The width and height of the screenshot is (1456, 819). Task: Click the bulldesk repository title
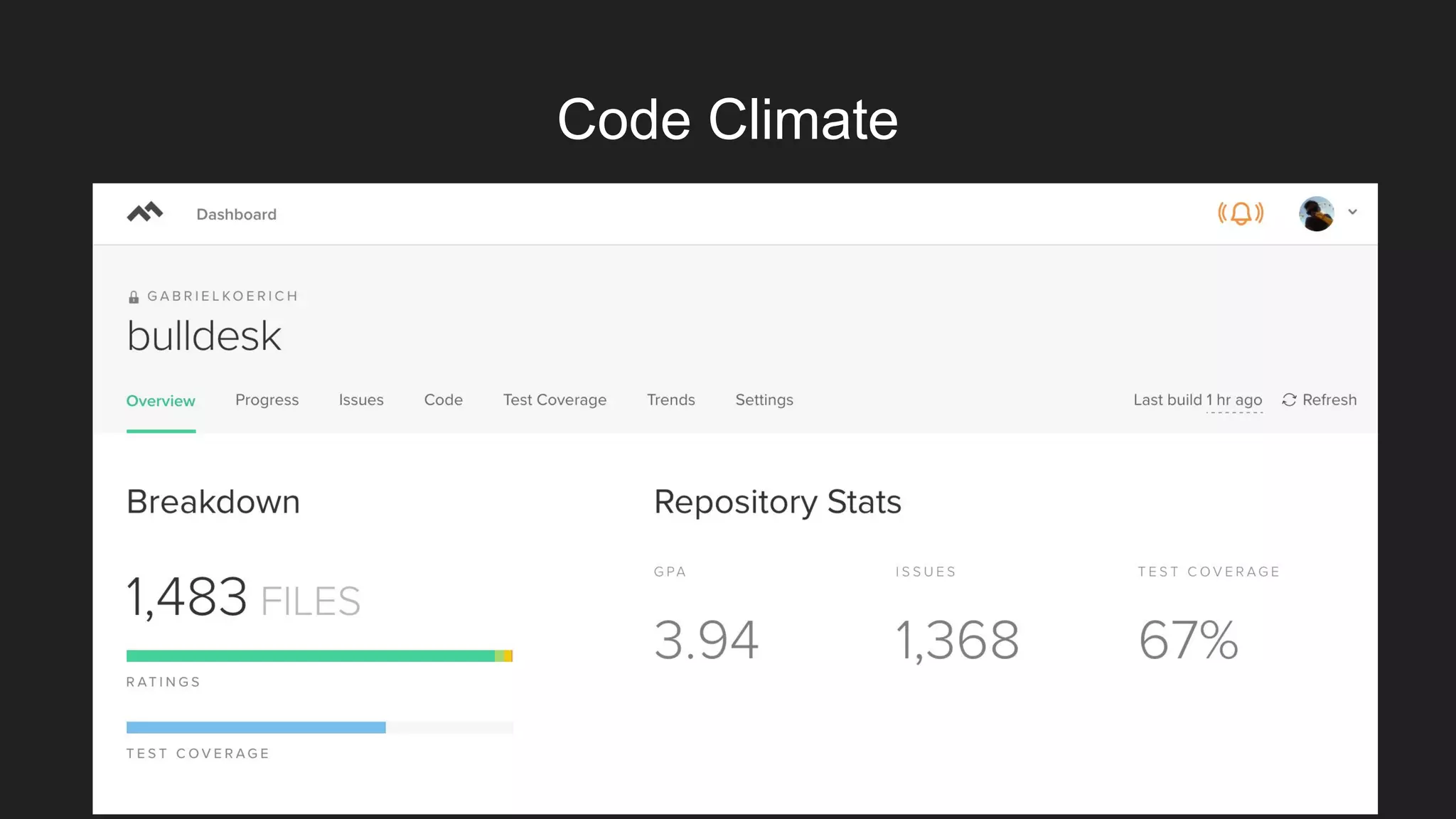click(x=204, y=336)
